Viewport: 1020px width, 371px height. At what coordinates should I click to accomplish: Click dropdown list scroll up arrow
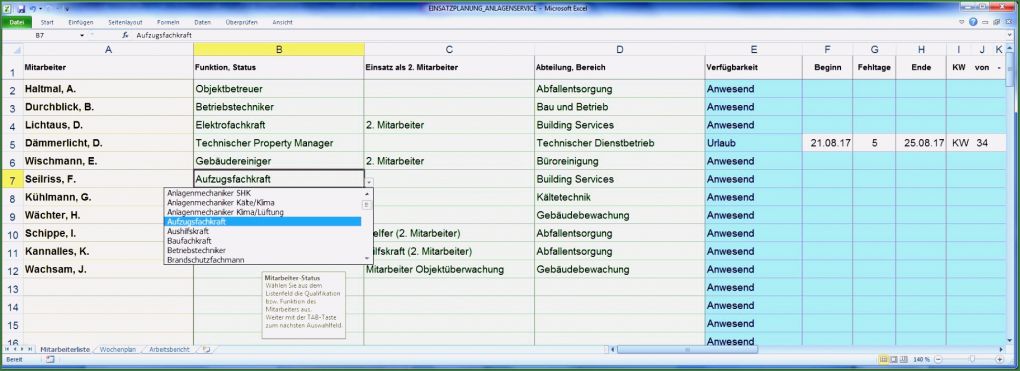point(367,193)
